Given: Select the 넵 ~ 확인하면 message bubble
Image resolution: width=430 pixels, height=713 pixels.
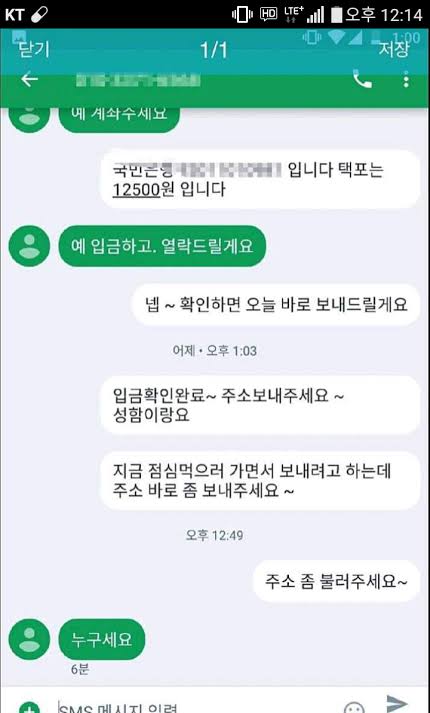Looking at the screenshot, I should click(x=276, y=305).
